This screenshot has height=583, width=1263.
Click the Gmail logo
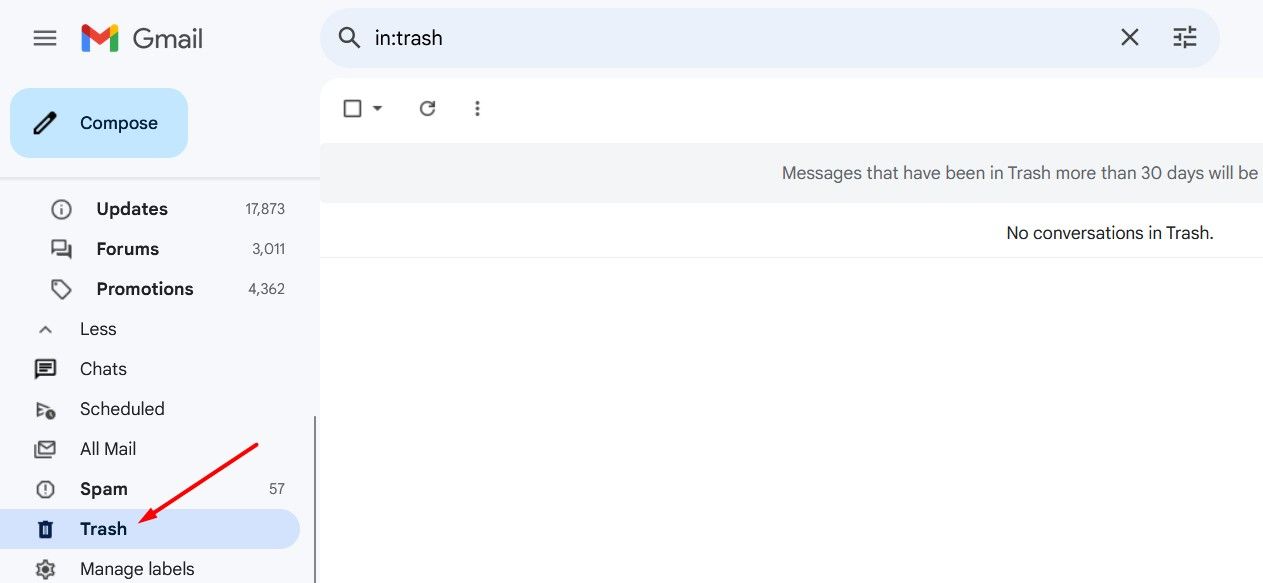[x=142, y=38]
